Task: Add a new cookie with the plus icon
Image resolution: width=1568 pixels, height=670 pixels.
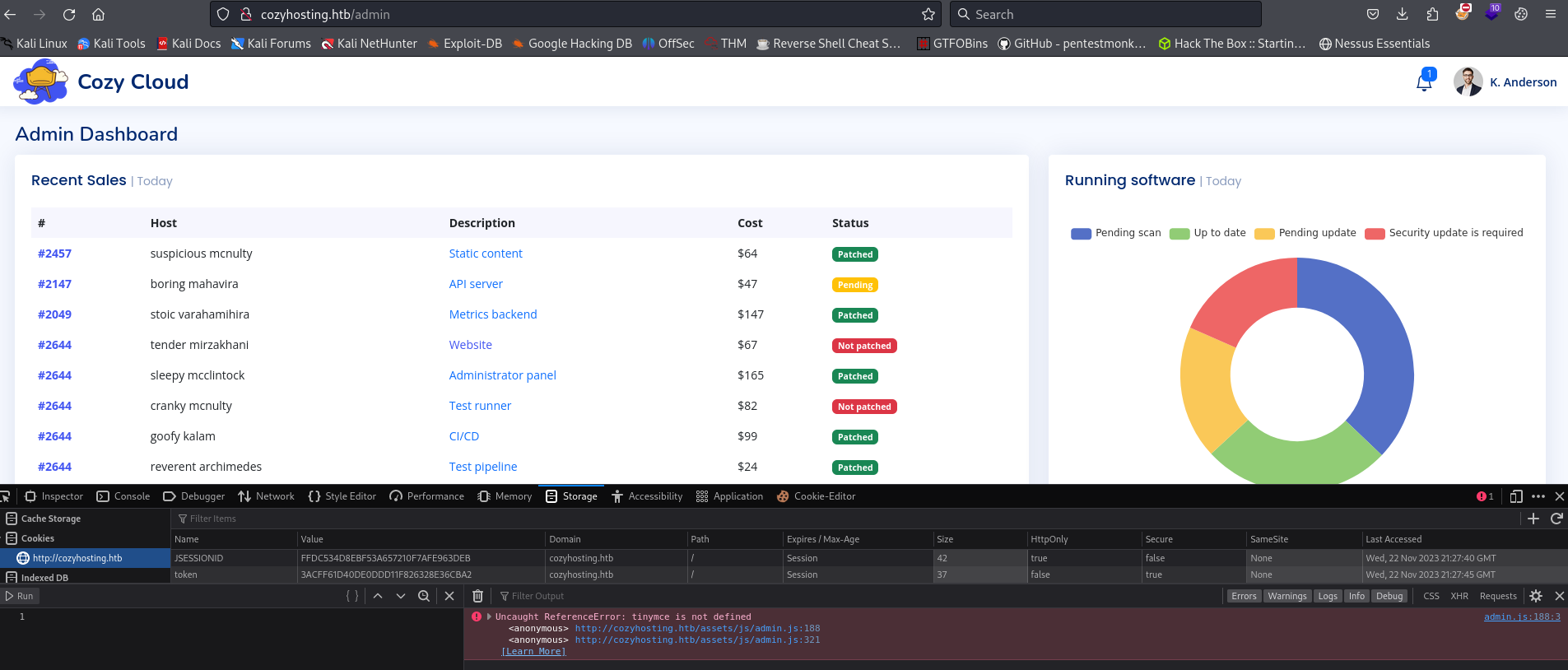Action: [x=1533, y=519]
